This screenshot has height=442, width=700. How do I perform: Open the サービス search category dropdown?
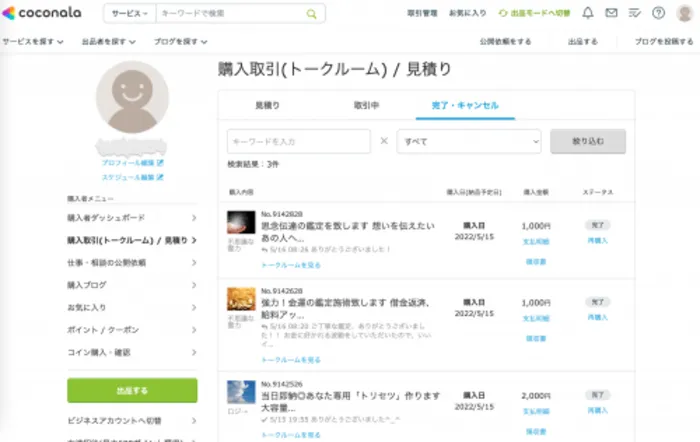click(128, 14)
